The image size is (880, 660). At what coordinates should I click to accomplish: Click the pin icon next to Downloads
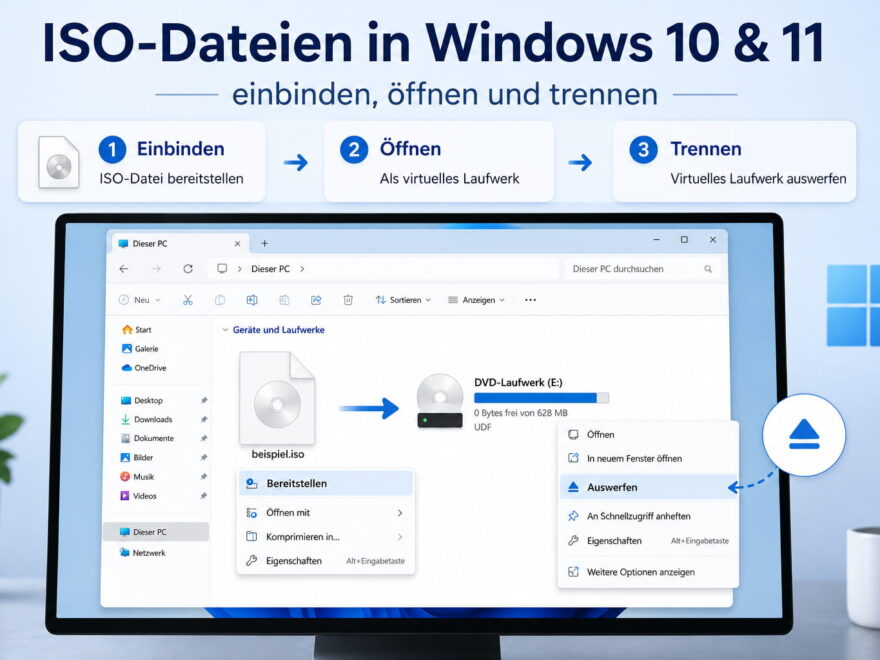204,419
